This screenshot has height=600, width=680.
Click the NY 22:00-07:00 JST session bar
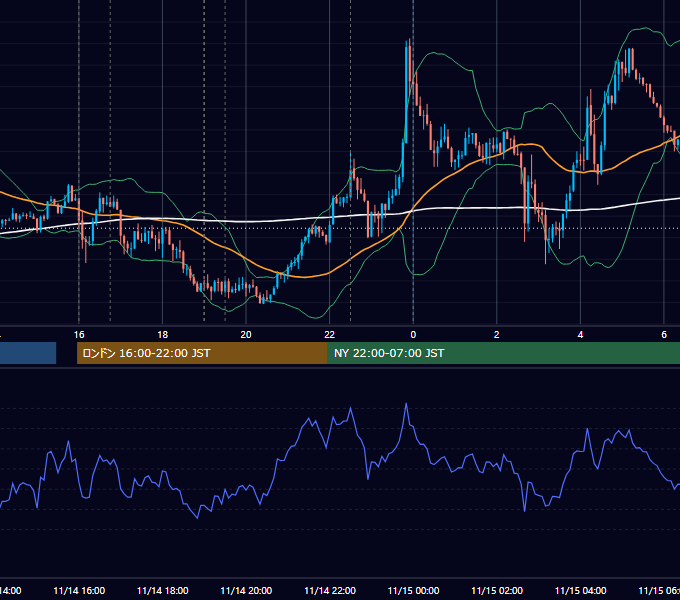pyautogui.click(x=503, y=353)
